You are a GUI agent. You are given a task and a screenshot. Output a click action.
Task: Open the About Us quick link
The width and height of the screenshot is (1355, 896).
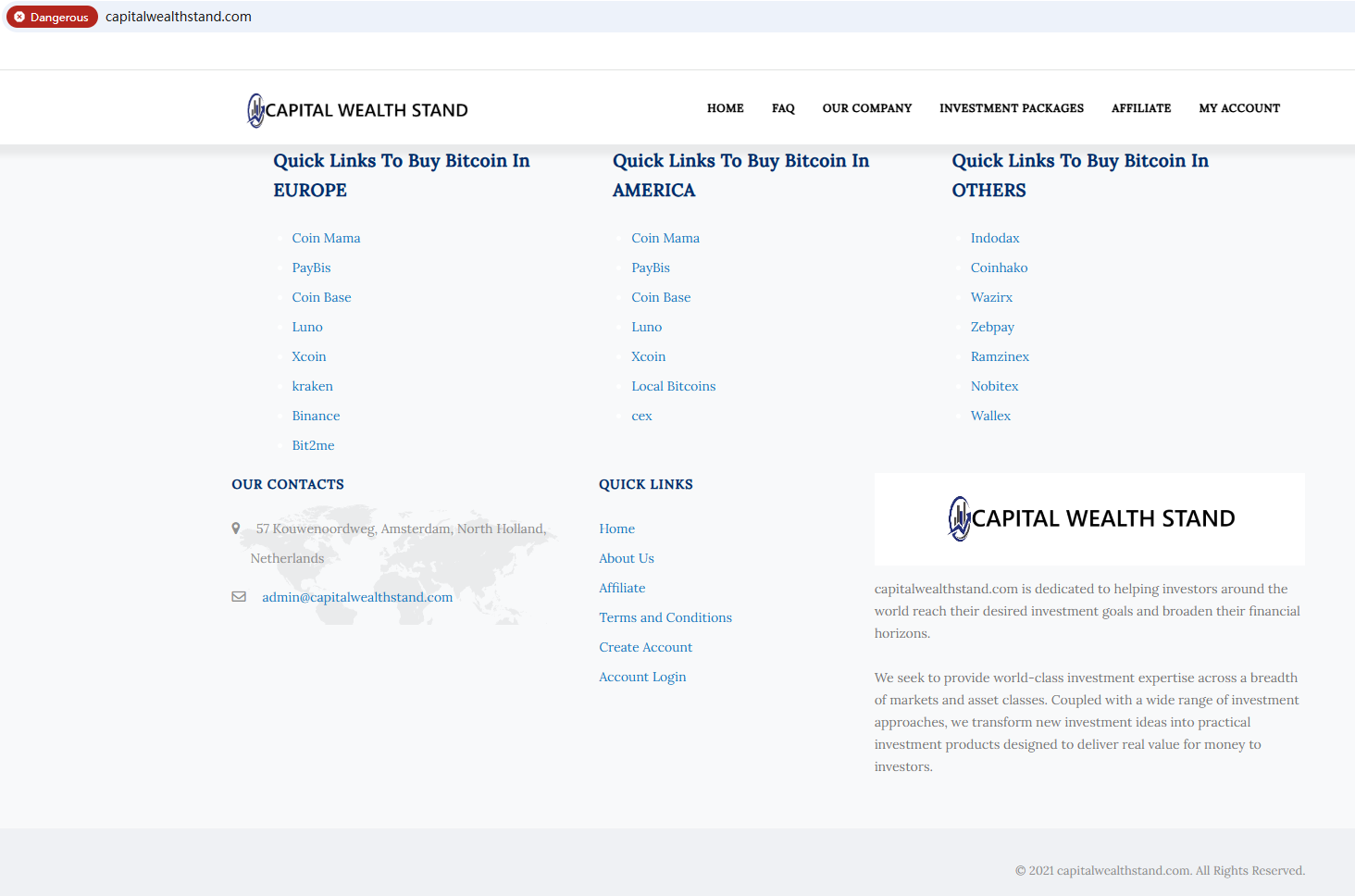click(x=627, y=558)
